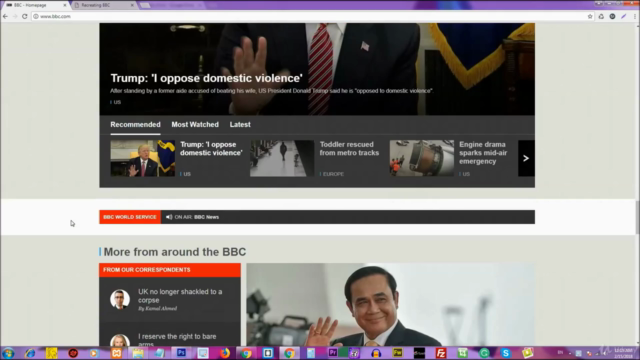
Task: Open the 'Toddler rescued from metro tracks' story
Action: (349, 149)
